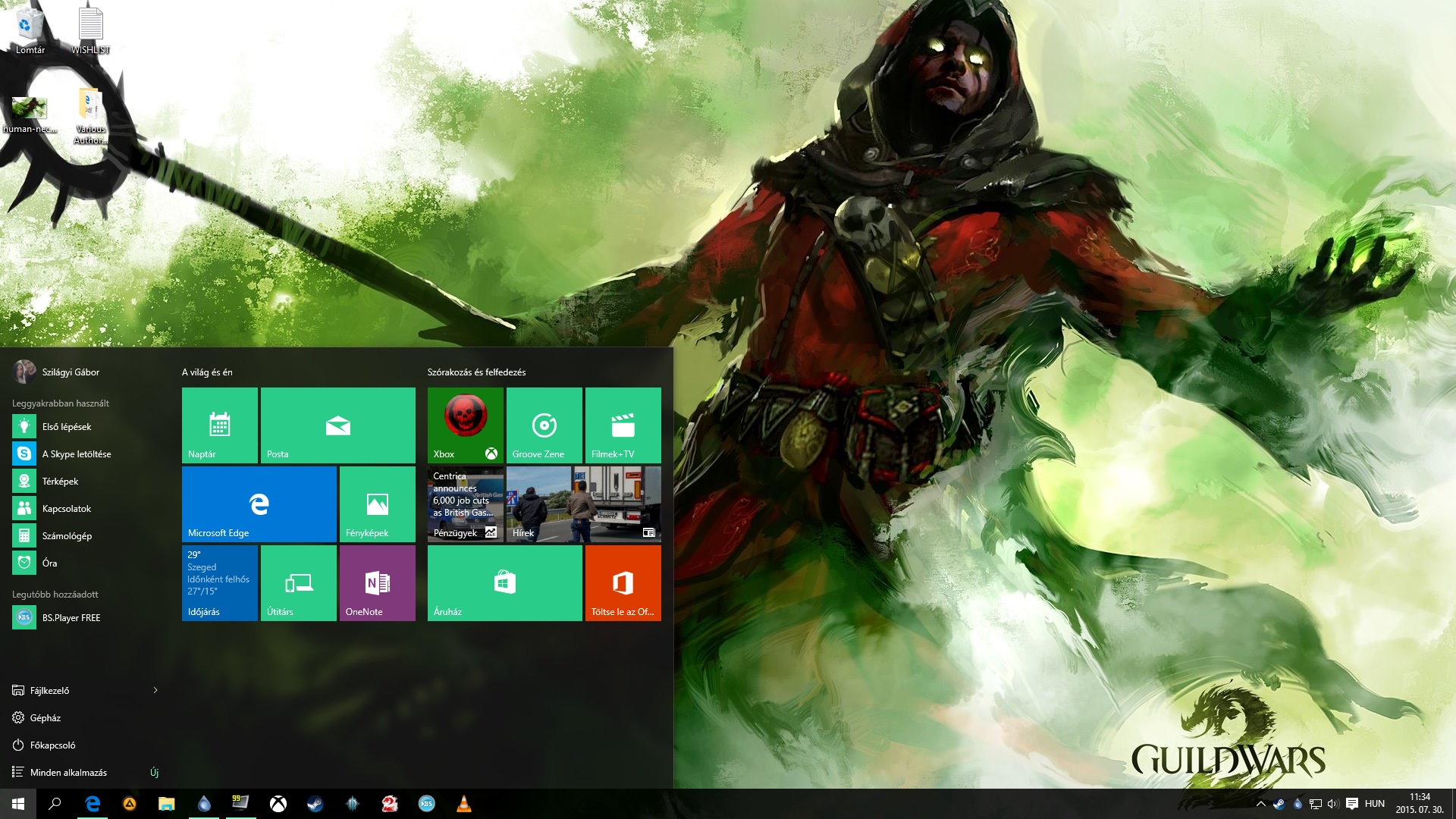Click the Windows Start button
Screen dimensions: 1456x819
(x=18, y=804)
